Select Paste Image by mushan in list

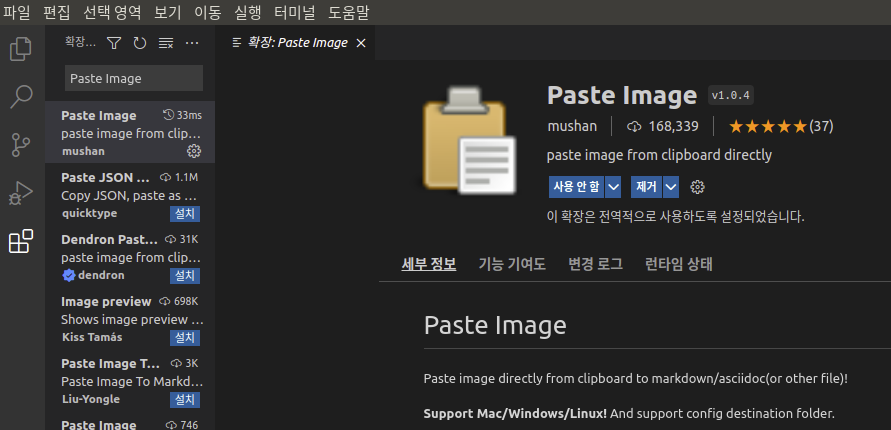(130, 132)
